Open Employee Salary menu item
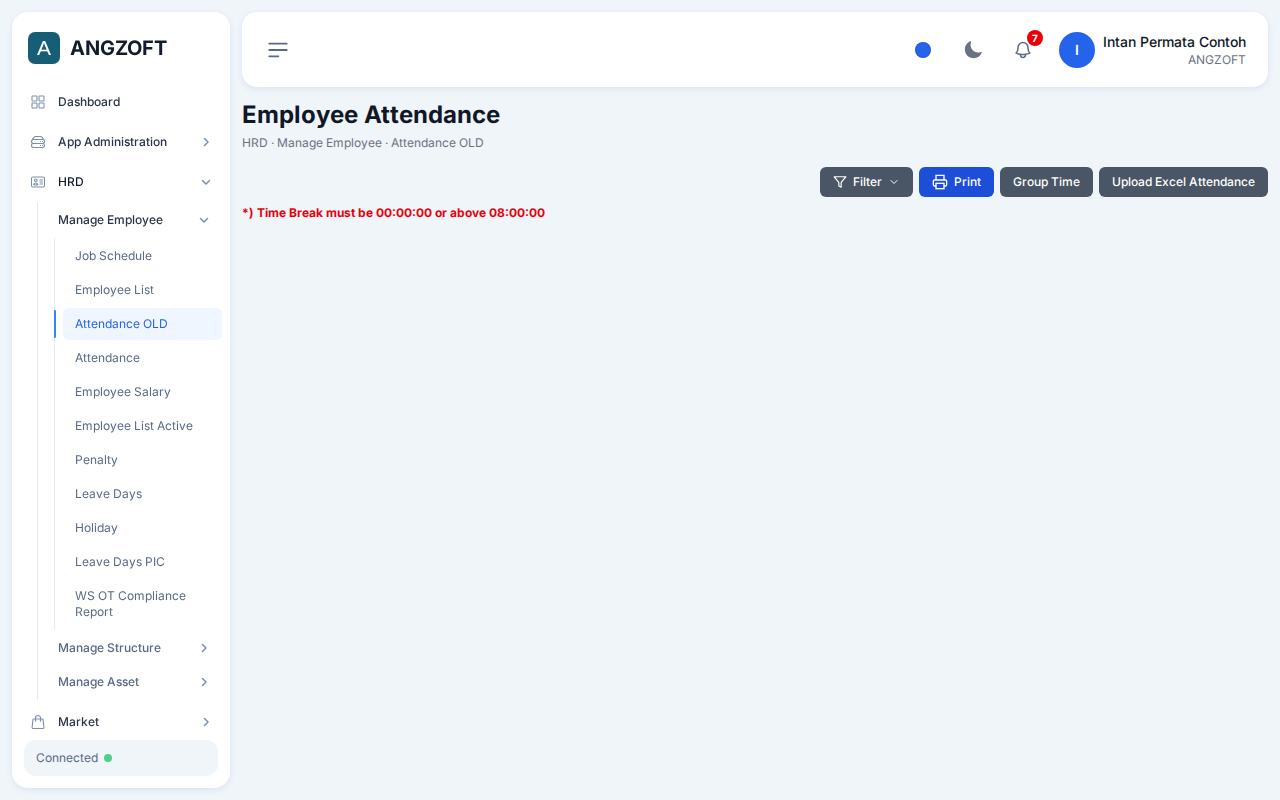Viewport: 1280px width, 800px height. [x=142, y=392]
